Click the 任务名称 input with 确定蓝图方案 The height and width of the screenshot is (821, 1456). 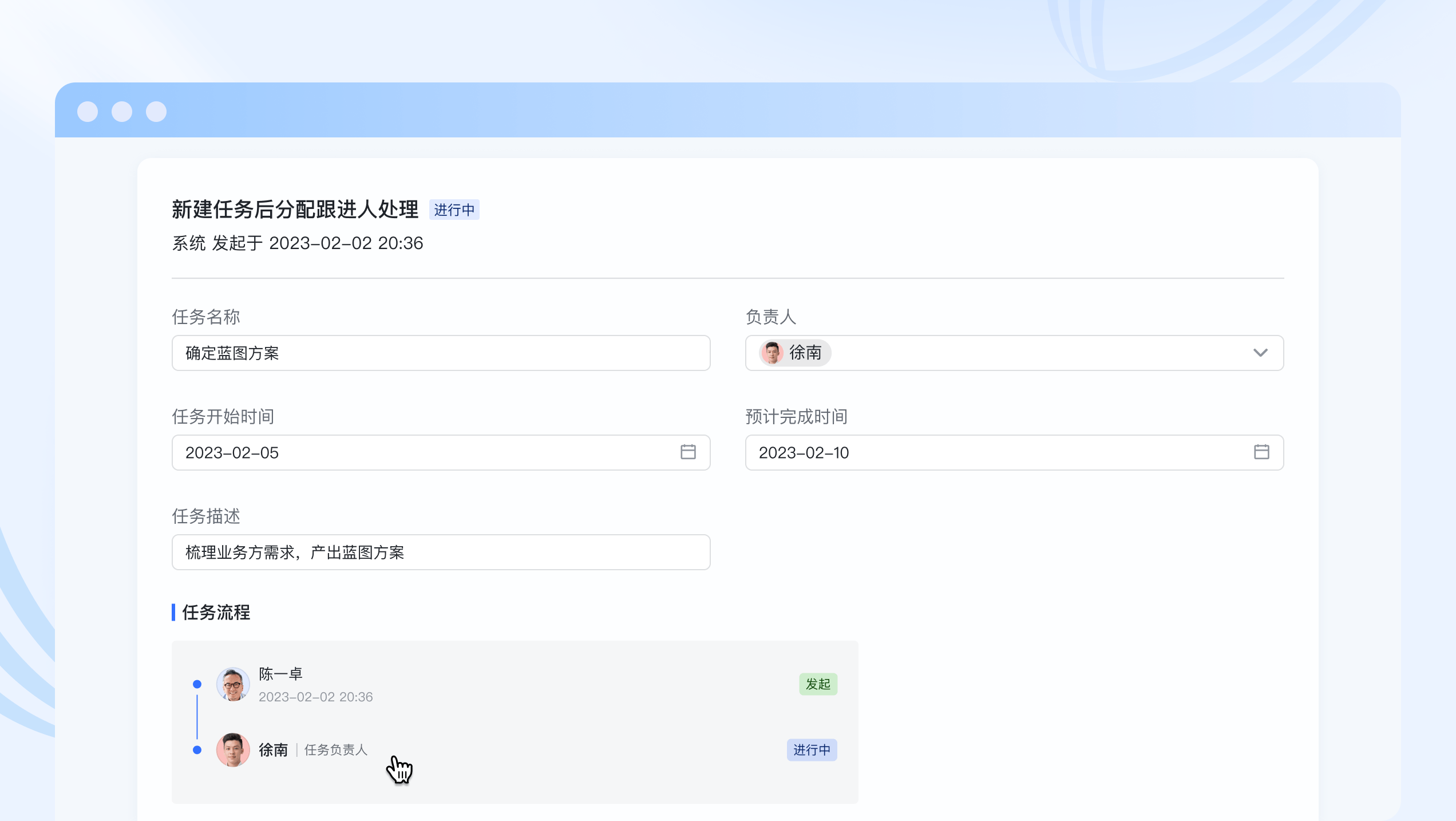[x=441, y=353]
